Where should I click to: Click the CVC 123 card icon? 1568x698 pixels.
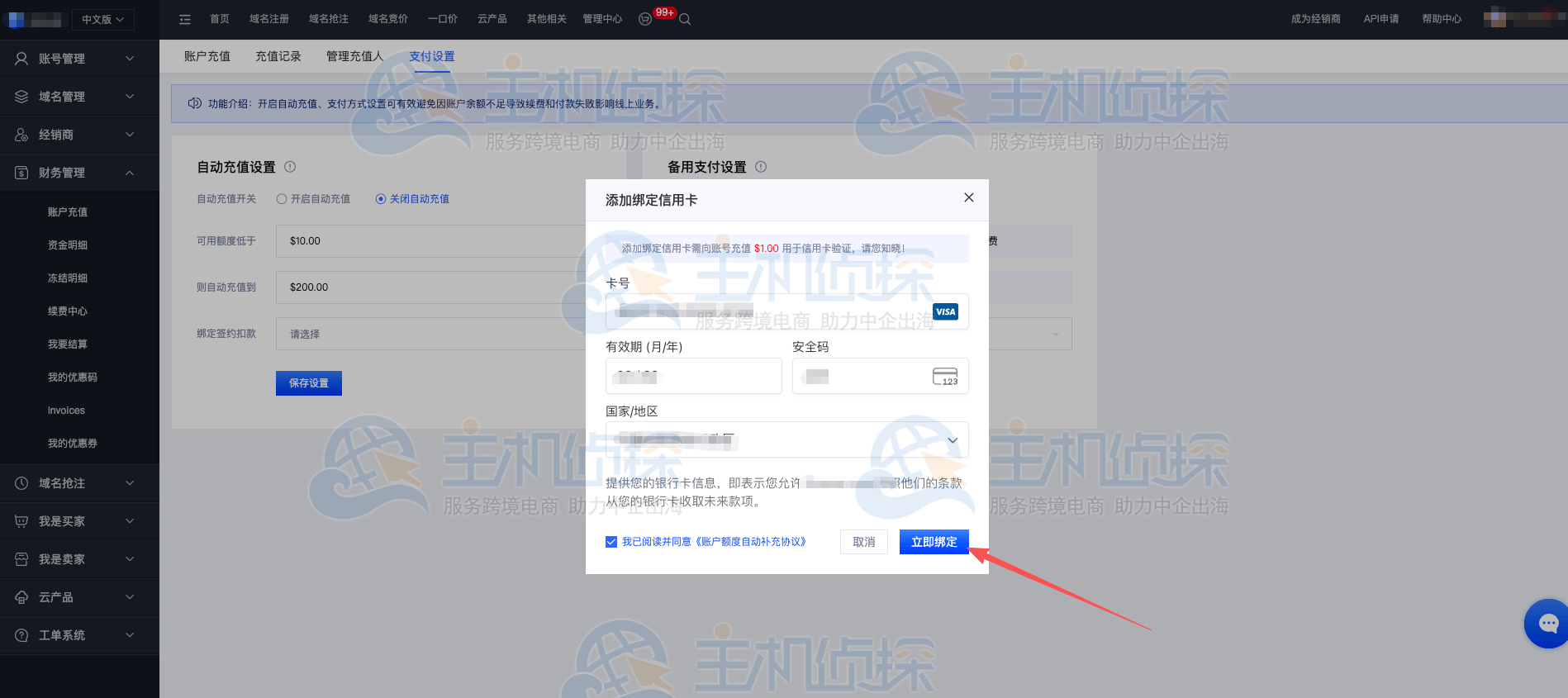945,376
